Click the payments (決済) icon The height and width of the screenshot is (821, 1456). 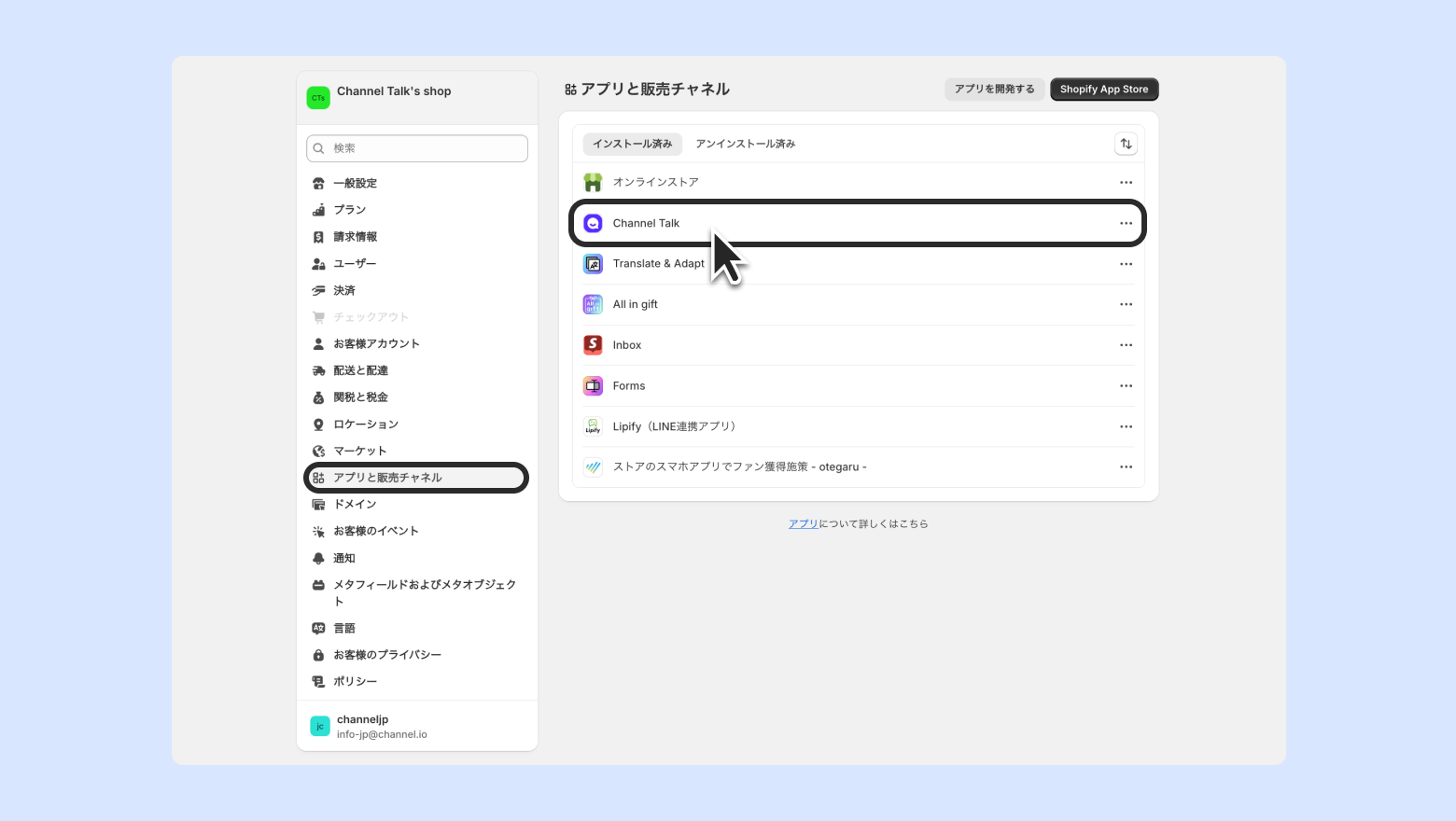[x=318, y=290]
